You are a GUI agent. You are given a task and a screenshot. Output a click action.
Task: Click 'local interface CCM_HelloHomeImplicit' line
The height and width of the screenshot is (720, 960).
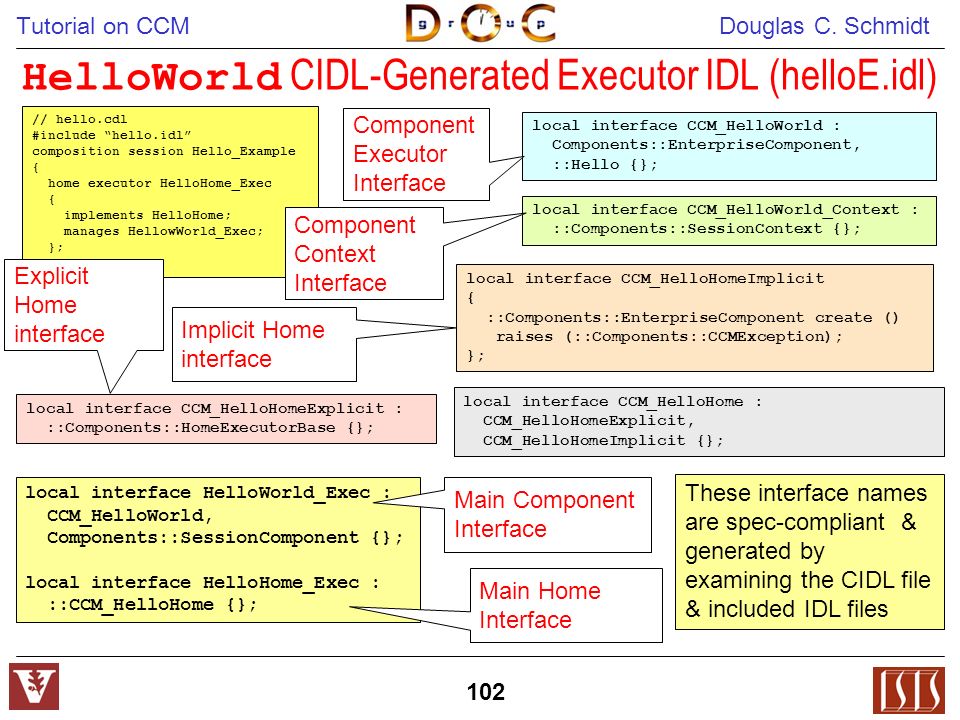pos(645,279)
